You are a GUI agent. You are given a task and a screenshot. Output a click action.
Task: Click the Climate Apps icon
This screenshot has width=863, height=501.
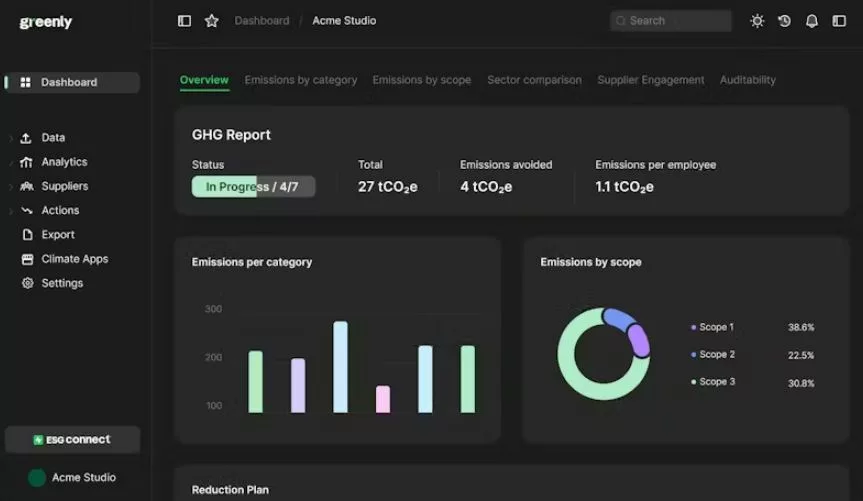28,259
